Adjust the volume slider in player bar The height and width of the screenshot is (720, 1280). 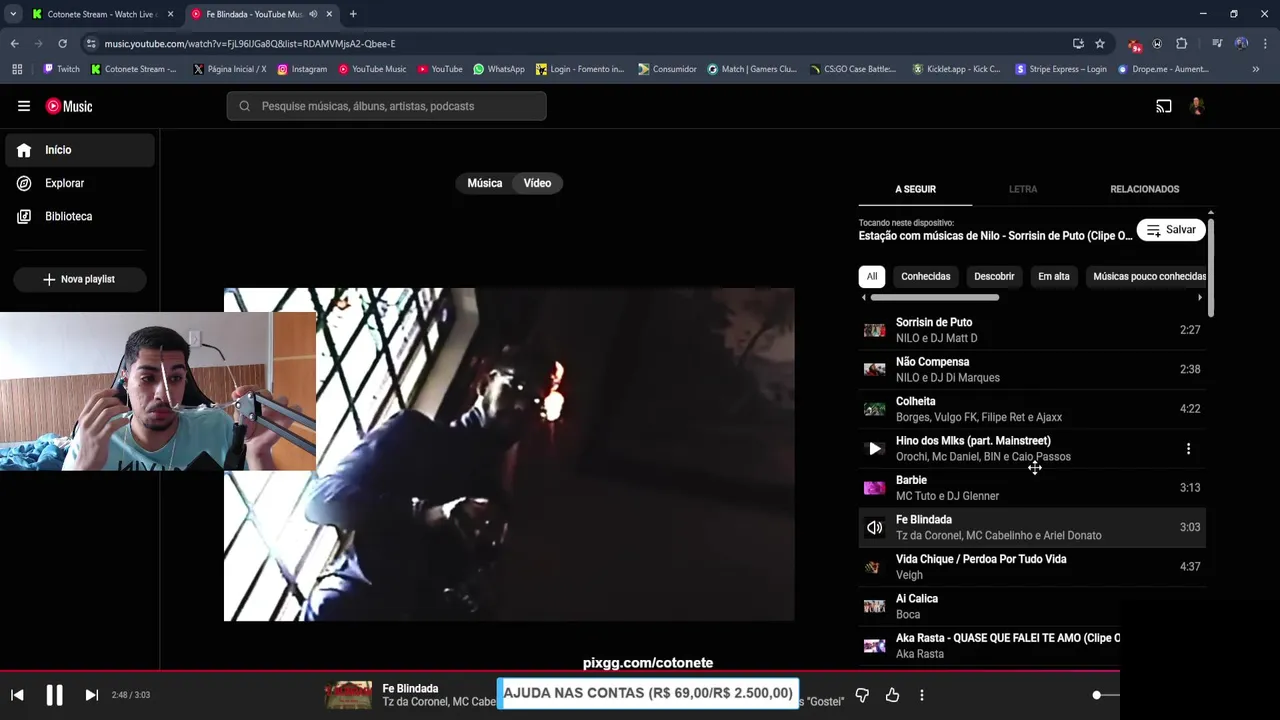point(1106,695)
